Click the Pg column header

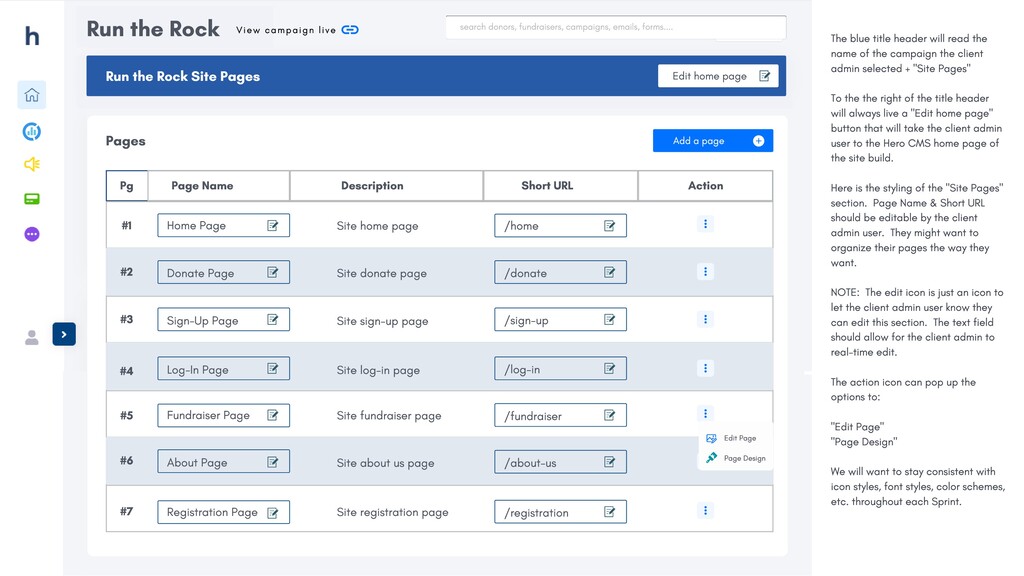[127, 185]
